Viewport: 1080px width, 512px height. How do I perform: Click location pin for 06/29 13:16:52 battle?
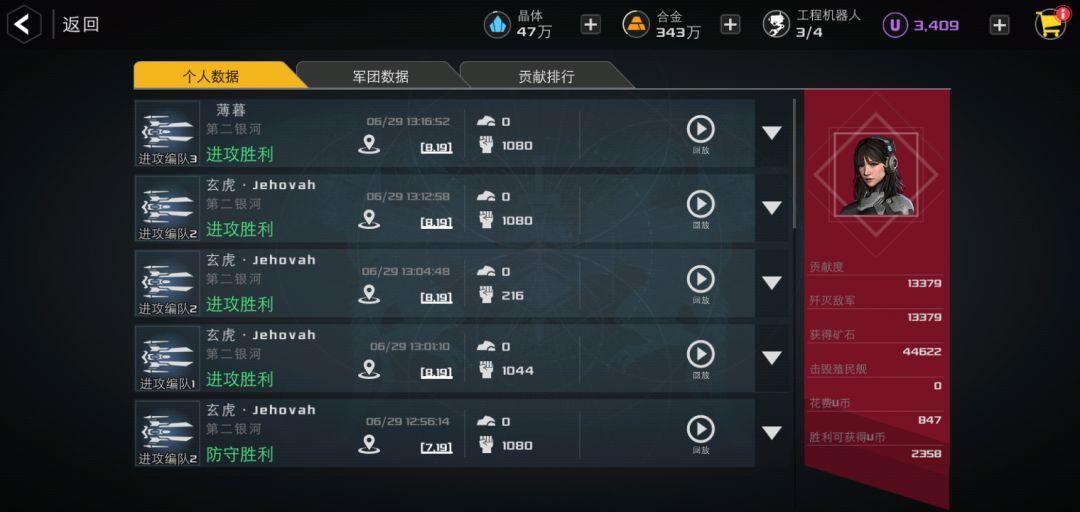click(369, 145)
